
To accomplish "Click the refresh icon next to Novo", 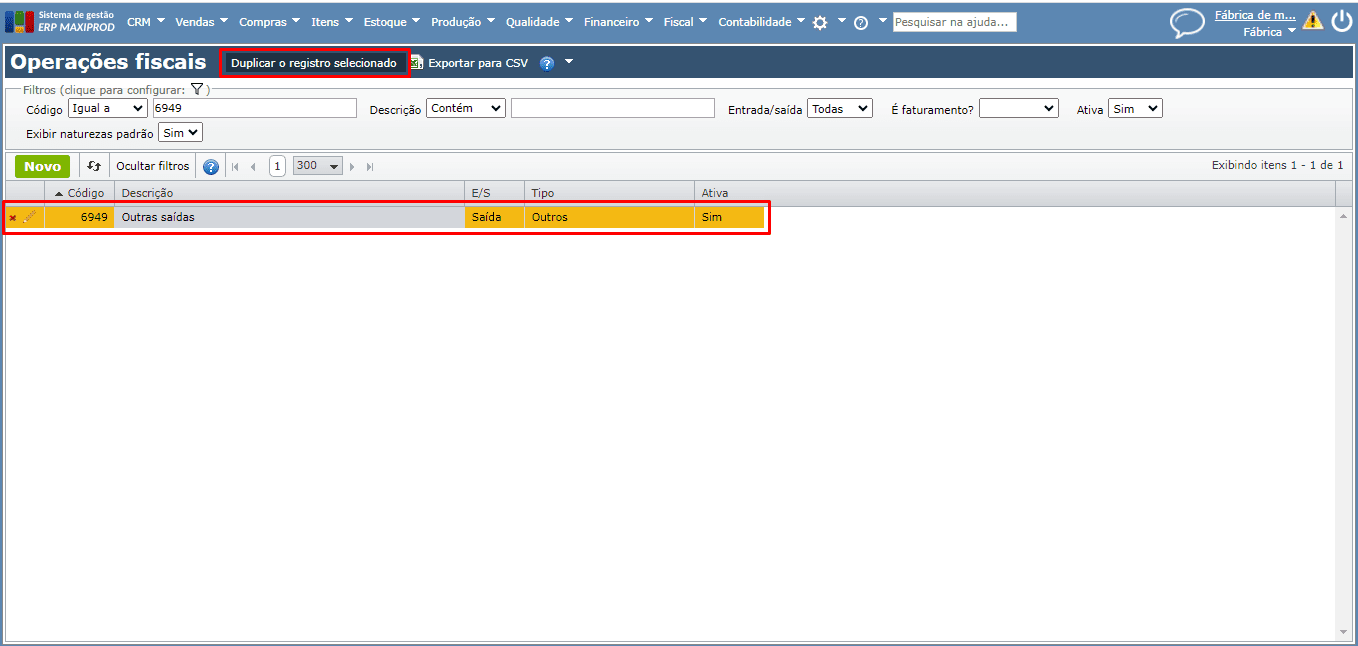I will (x=94, y=166).
